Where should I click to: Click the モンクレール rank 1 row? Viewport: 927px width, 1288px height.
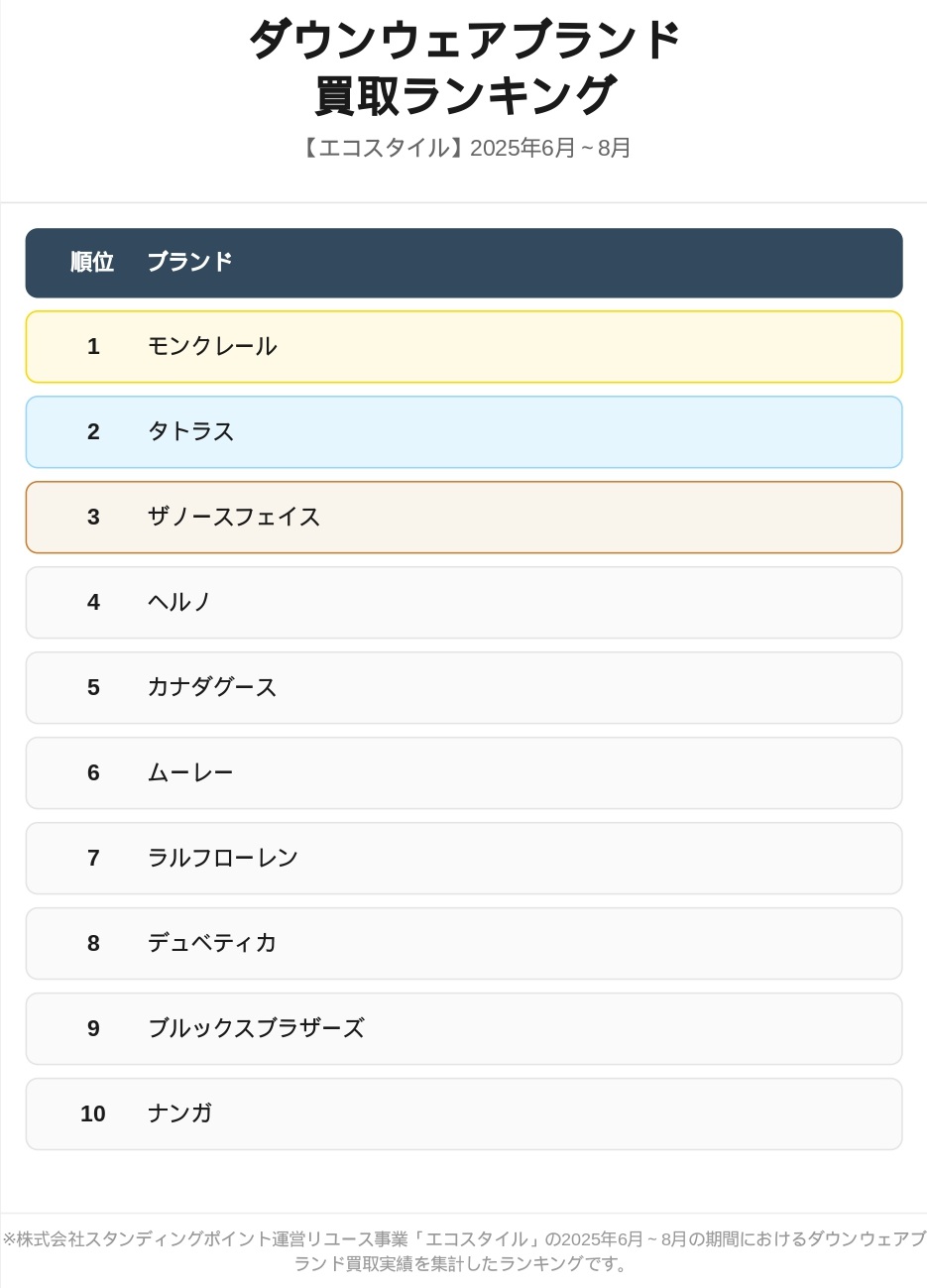coord(463,347)
